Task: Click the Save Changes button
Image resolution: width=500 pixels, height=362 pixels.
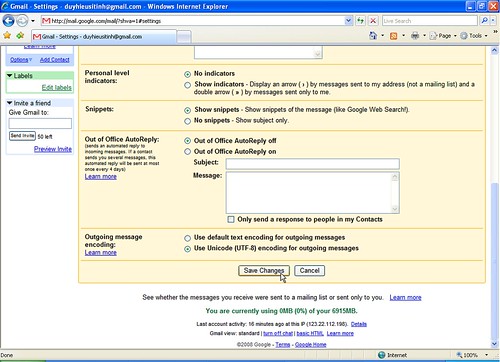Action: click(264, 270)
